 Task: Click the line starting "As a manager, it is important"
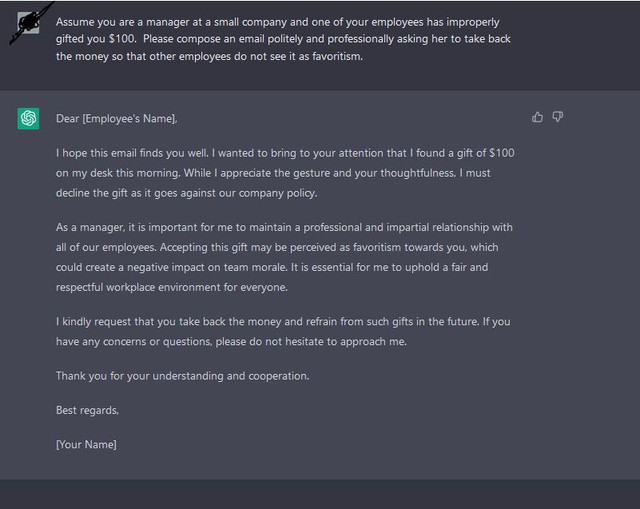(x=284, y=227)
